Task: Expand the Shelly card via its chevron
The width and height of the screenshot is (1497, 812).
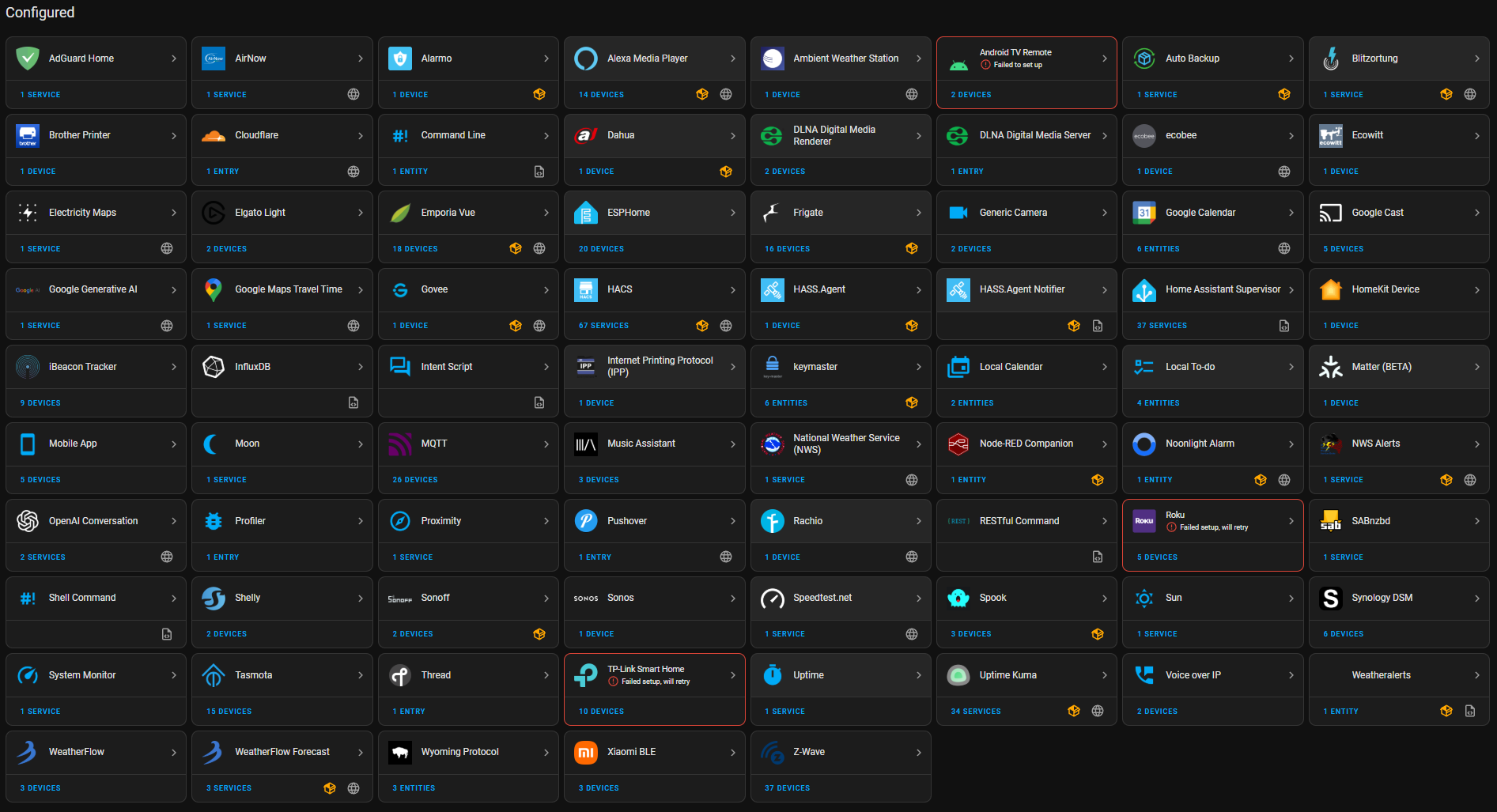Action: pos(361,598)
